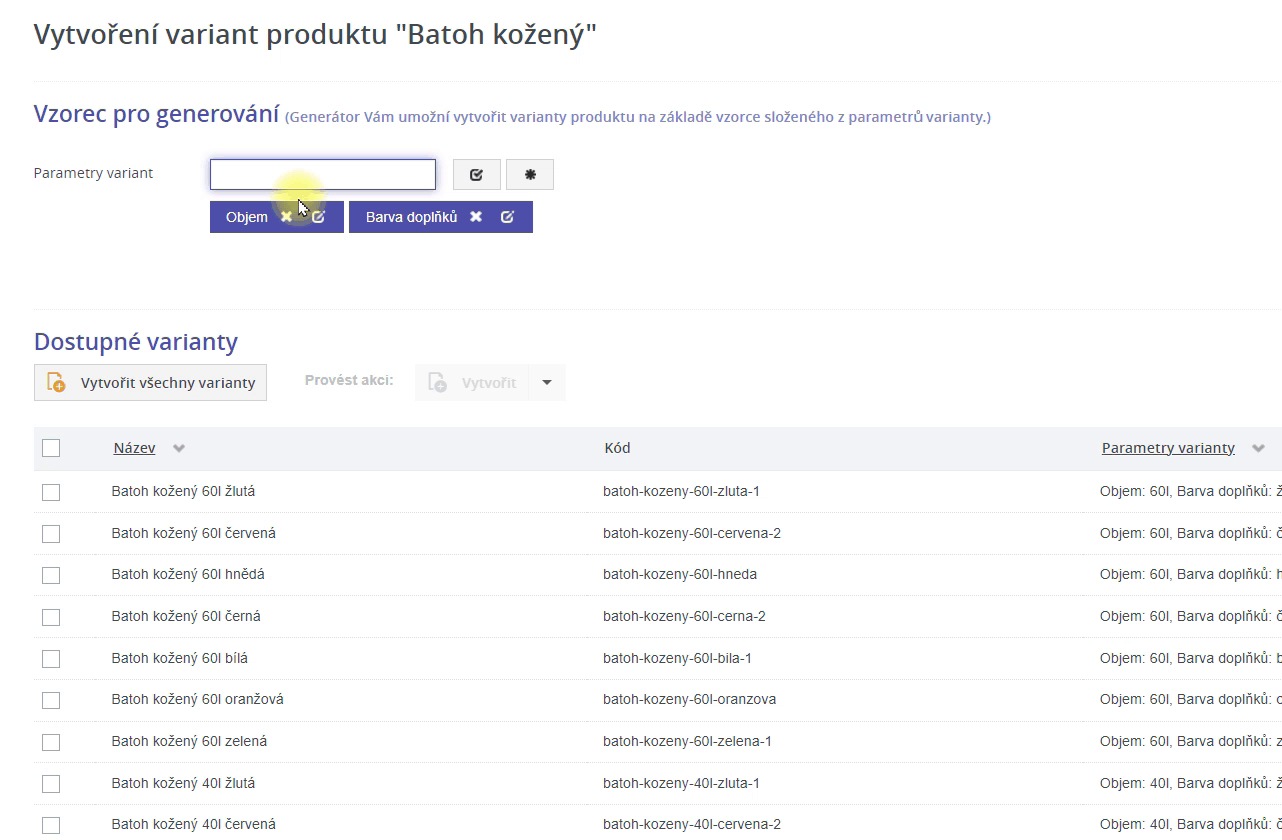The image size is (1282, 840).
Task: Click the Parametry varianty column header
Action: [1167, 448]
